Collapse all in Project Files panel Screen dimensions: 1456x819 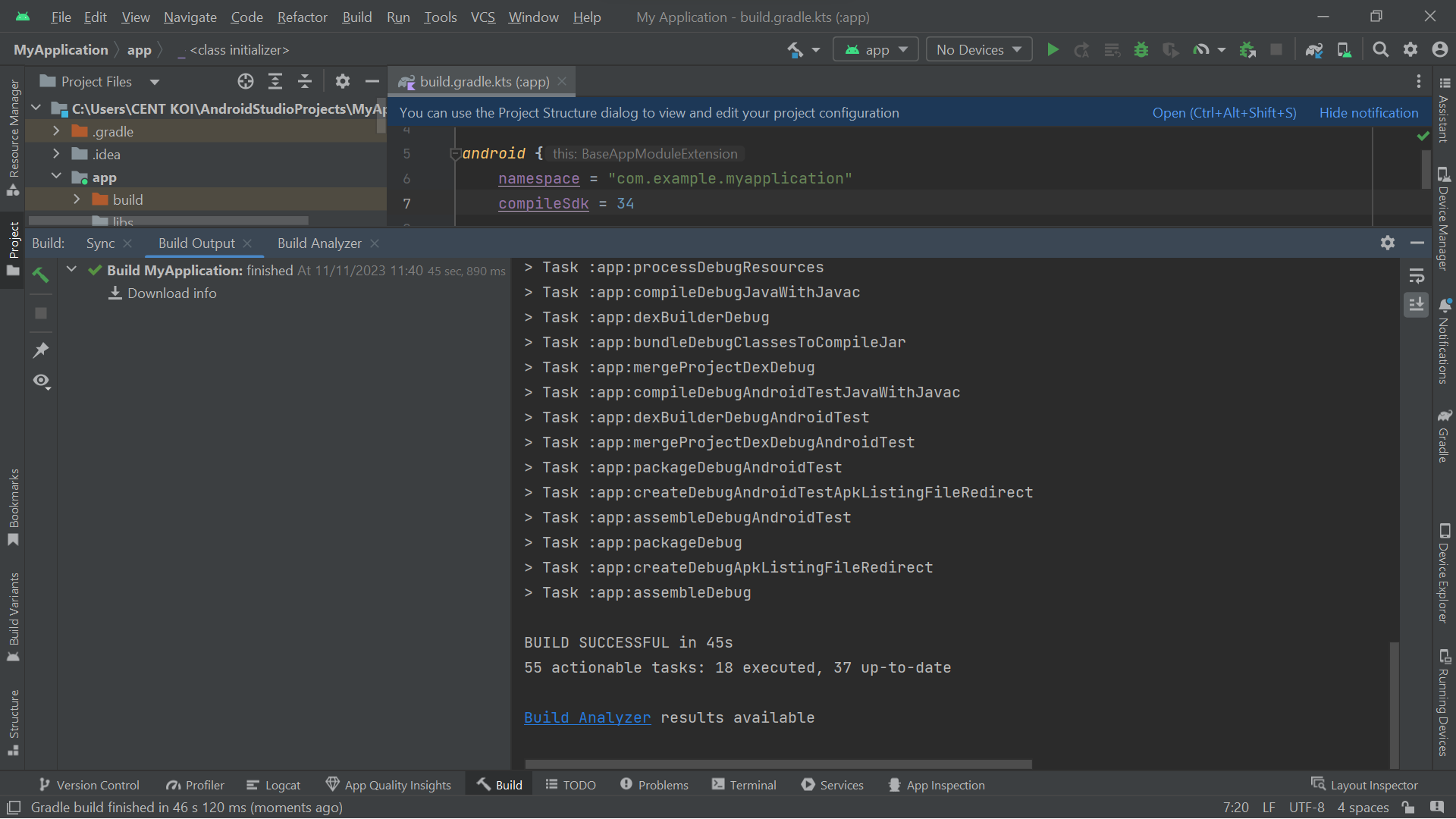point(305,81)
